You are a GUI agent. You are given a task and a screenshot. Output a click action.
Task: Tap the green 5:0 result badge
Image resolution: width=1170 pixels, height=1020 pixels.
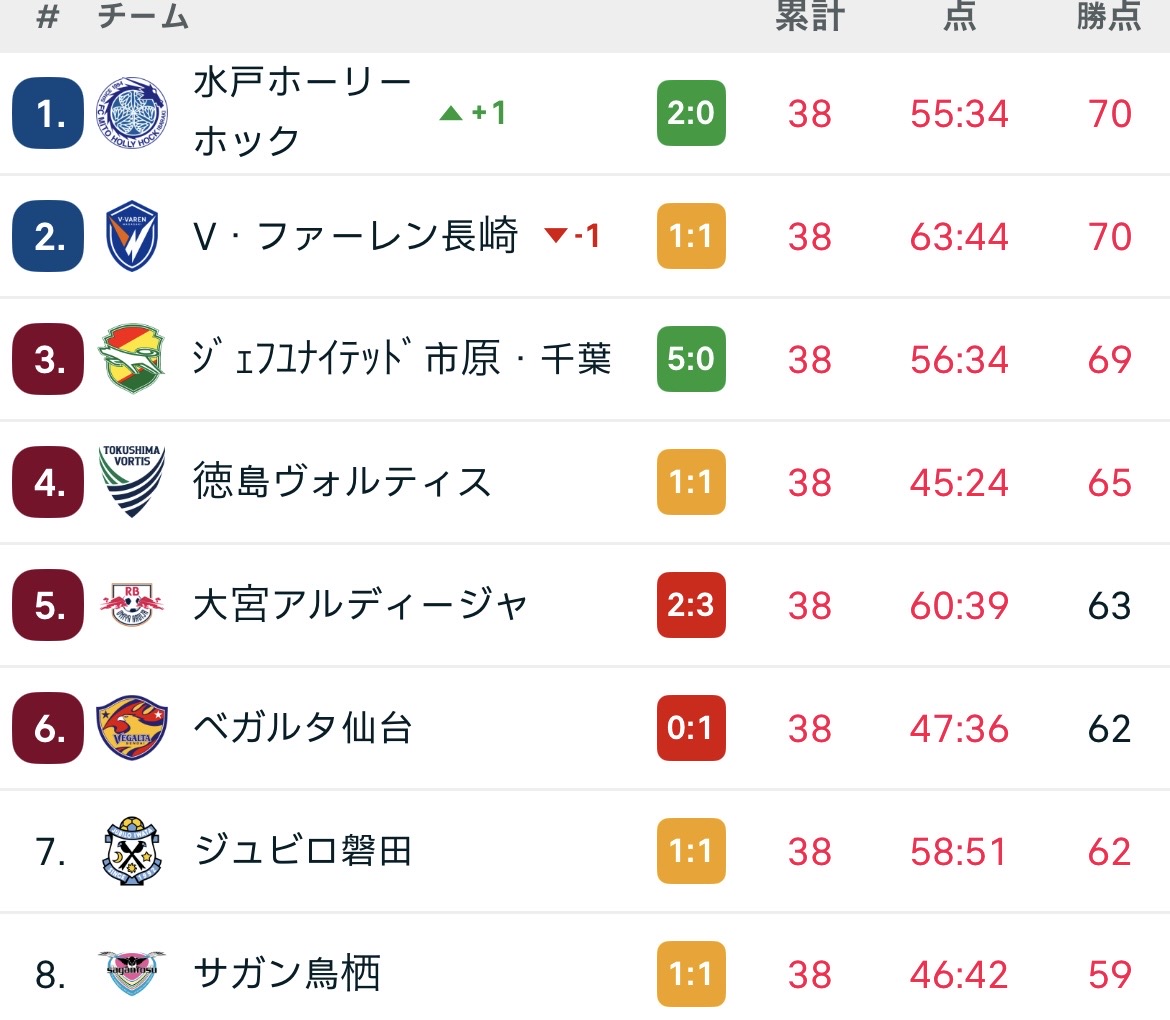coord(691,359)
